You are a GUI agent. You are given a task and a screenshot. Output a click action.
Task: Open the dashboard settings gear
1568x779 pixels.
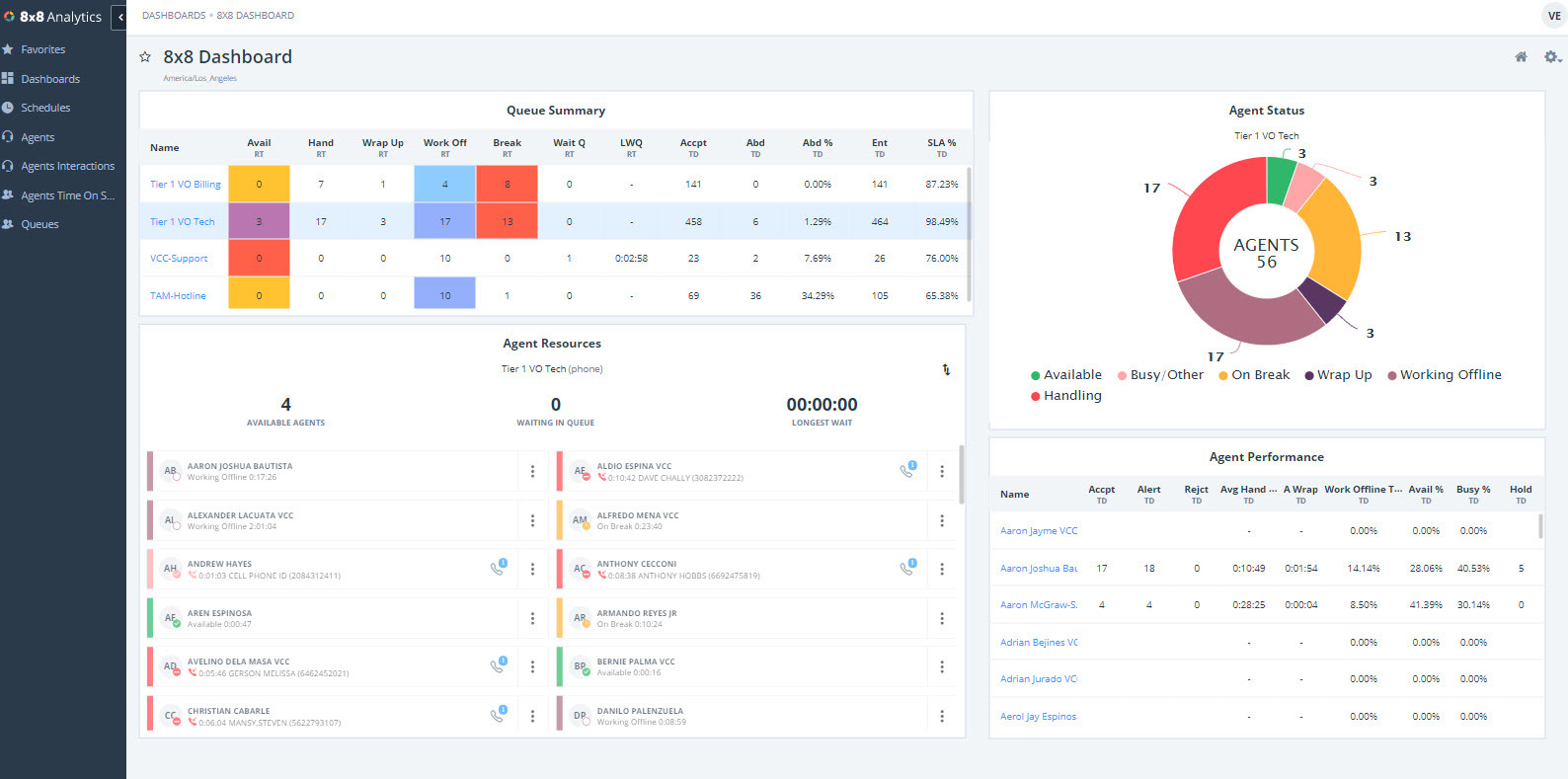pos(1552,57)
